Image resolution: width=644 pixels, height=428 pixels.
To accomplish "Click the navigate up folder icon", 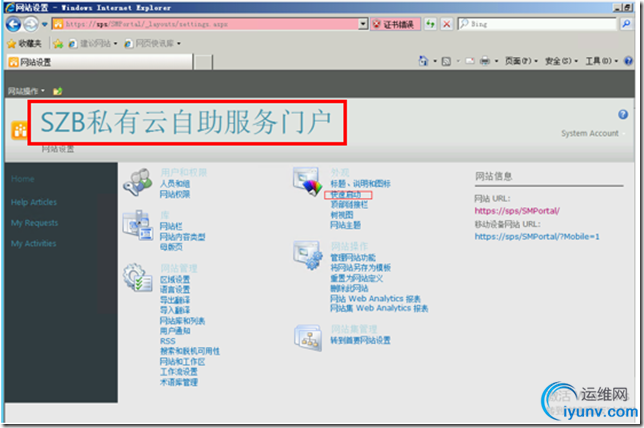I will click(x=58, y=91).
